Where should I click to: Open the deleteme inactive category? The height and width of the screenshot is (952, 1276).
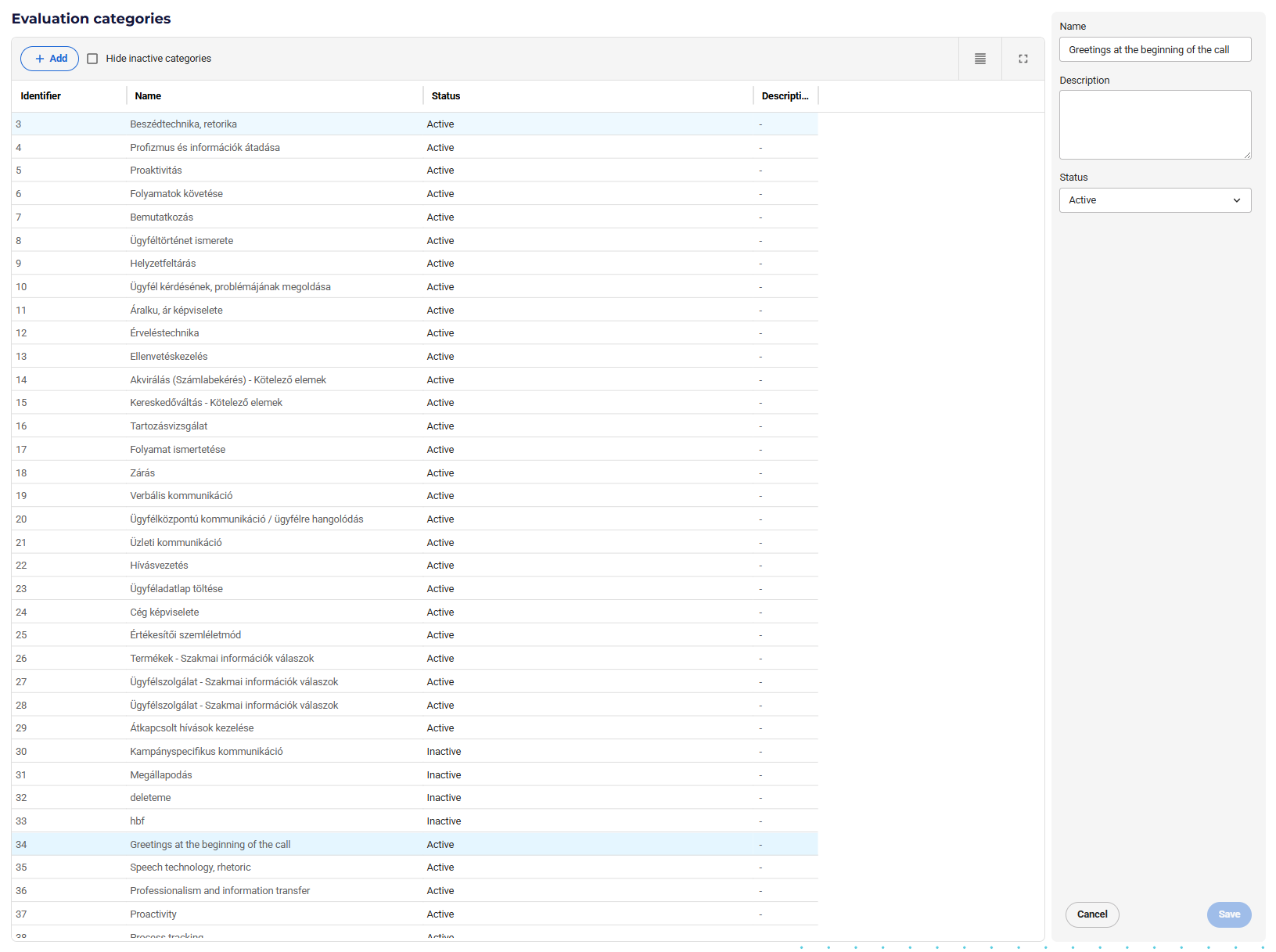pyautogui.click(x=415, y=798)
